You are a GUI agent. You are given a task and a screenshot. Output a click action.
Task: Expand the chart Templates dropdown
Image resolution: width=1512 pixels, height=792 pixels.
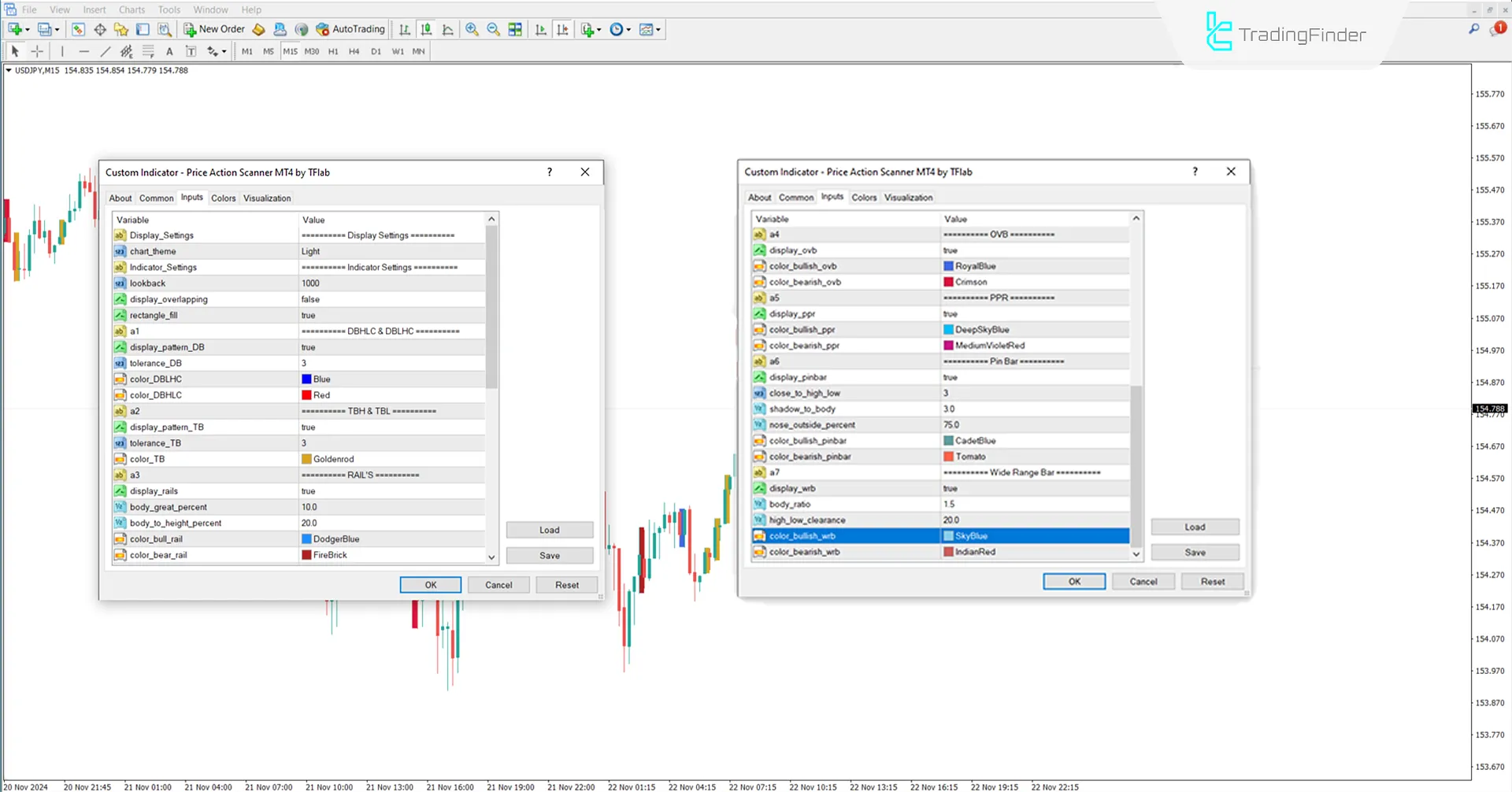coord(658,29)
